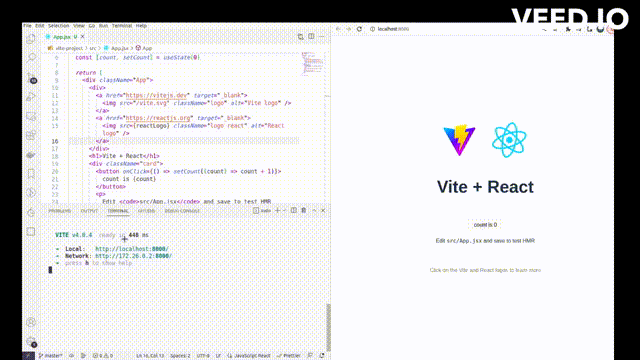Kill terminal using the trash icon
The width and height of the screenshot is (640, 360).
[x=304, y=211]
